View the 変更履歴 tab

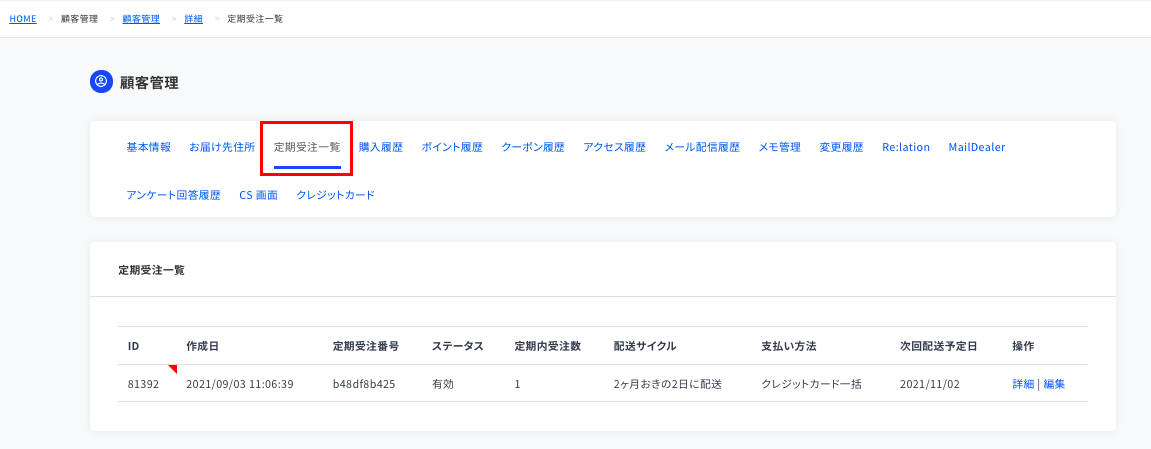[x=841, y=147]
